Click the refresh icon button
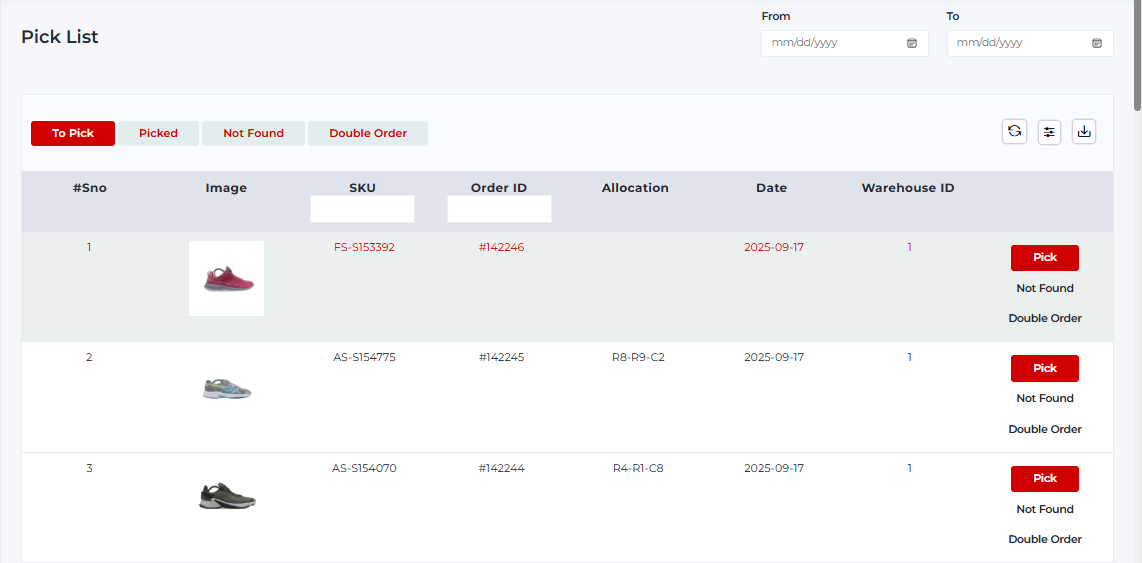The image size is (1142, 563). point(1014,131)
